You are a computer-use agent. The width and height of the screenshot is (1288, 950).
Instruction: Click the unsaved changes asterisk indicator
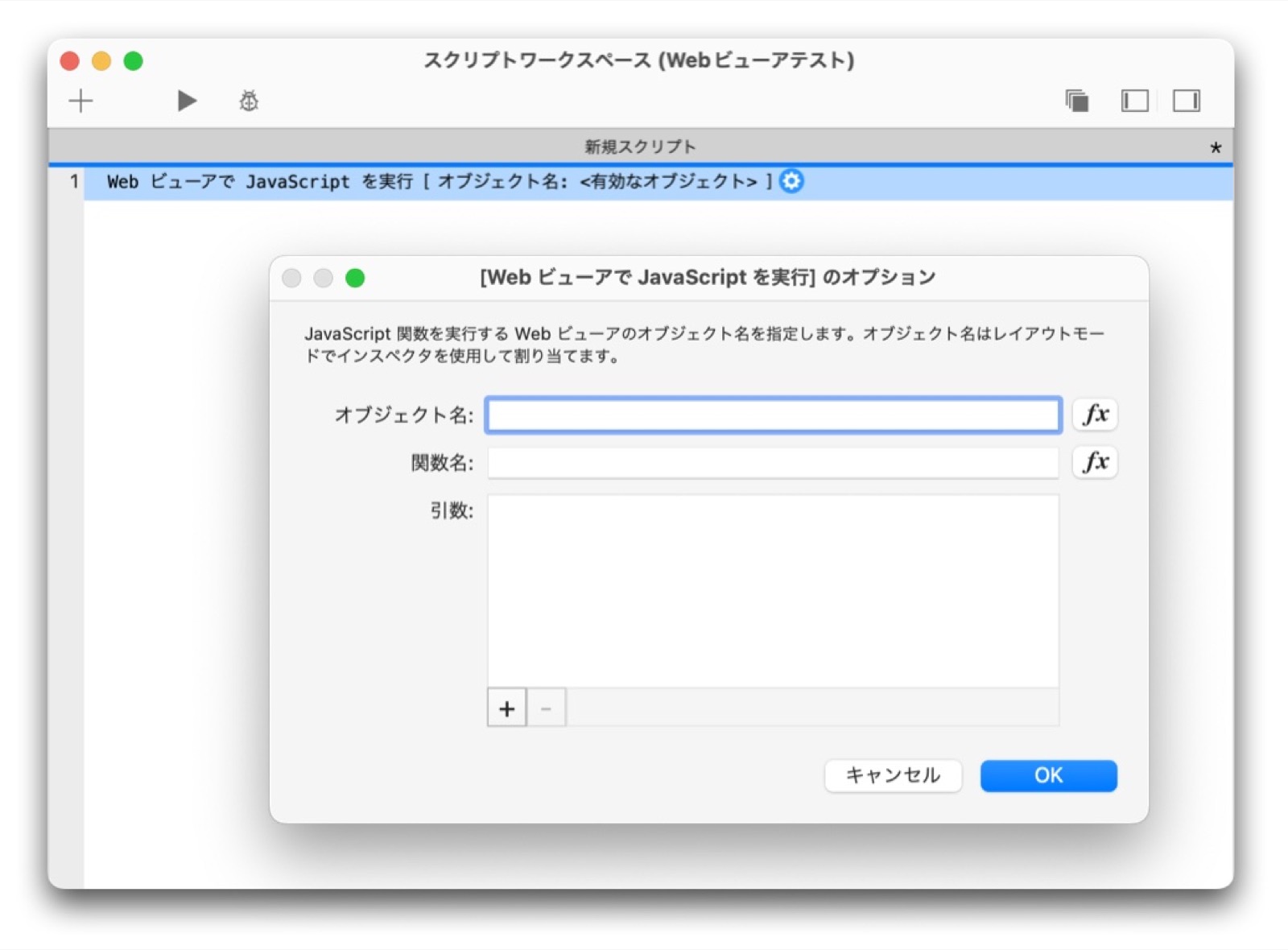(x=1216, y=147)
